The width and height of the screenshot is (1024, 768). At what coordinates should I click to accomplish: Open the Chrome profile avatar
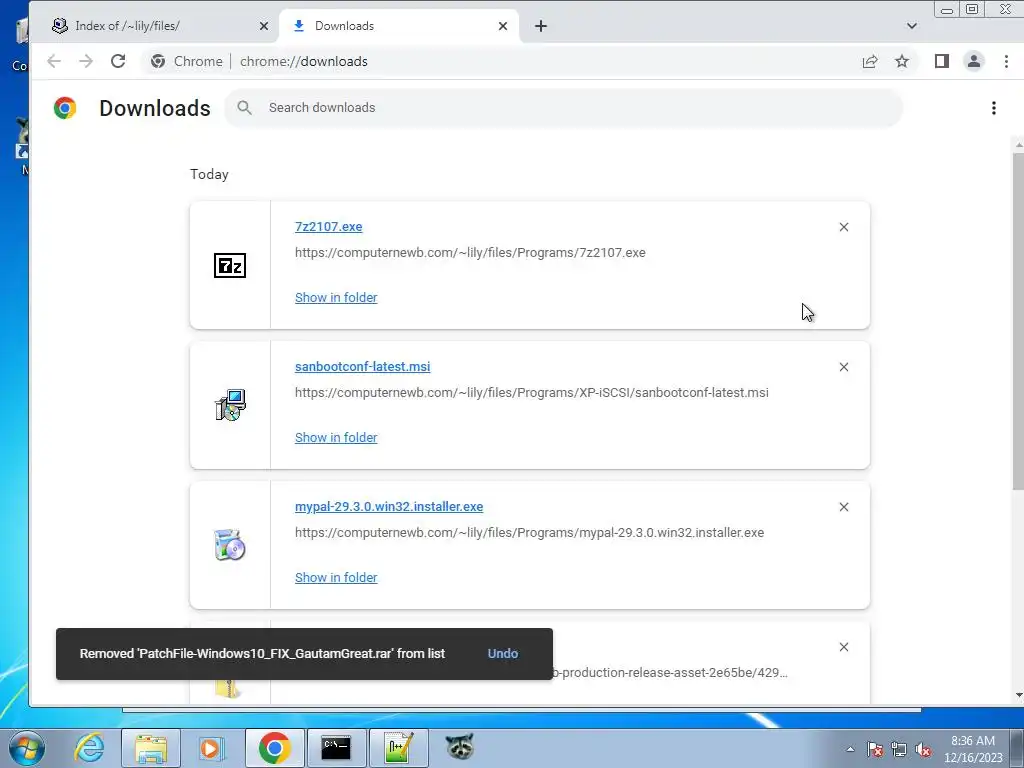click(974, 61)
